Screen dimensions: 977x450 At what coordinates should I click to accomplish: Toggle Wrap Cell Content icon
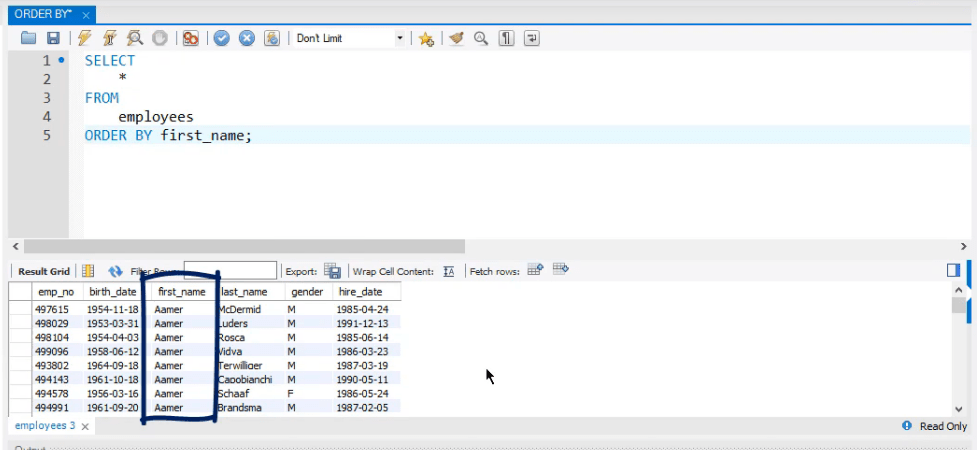449,271
